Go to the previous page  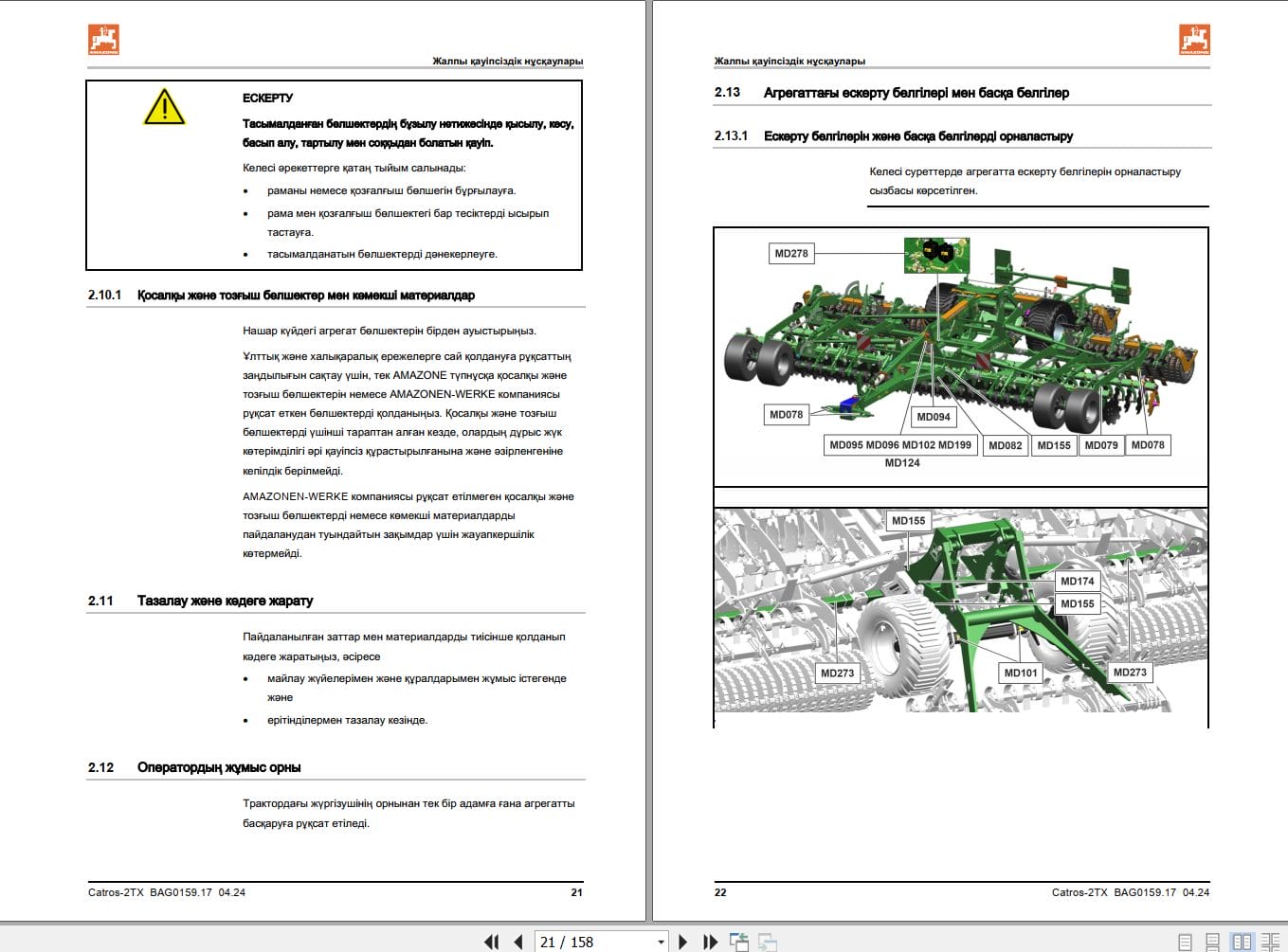click(518, 942)
